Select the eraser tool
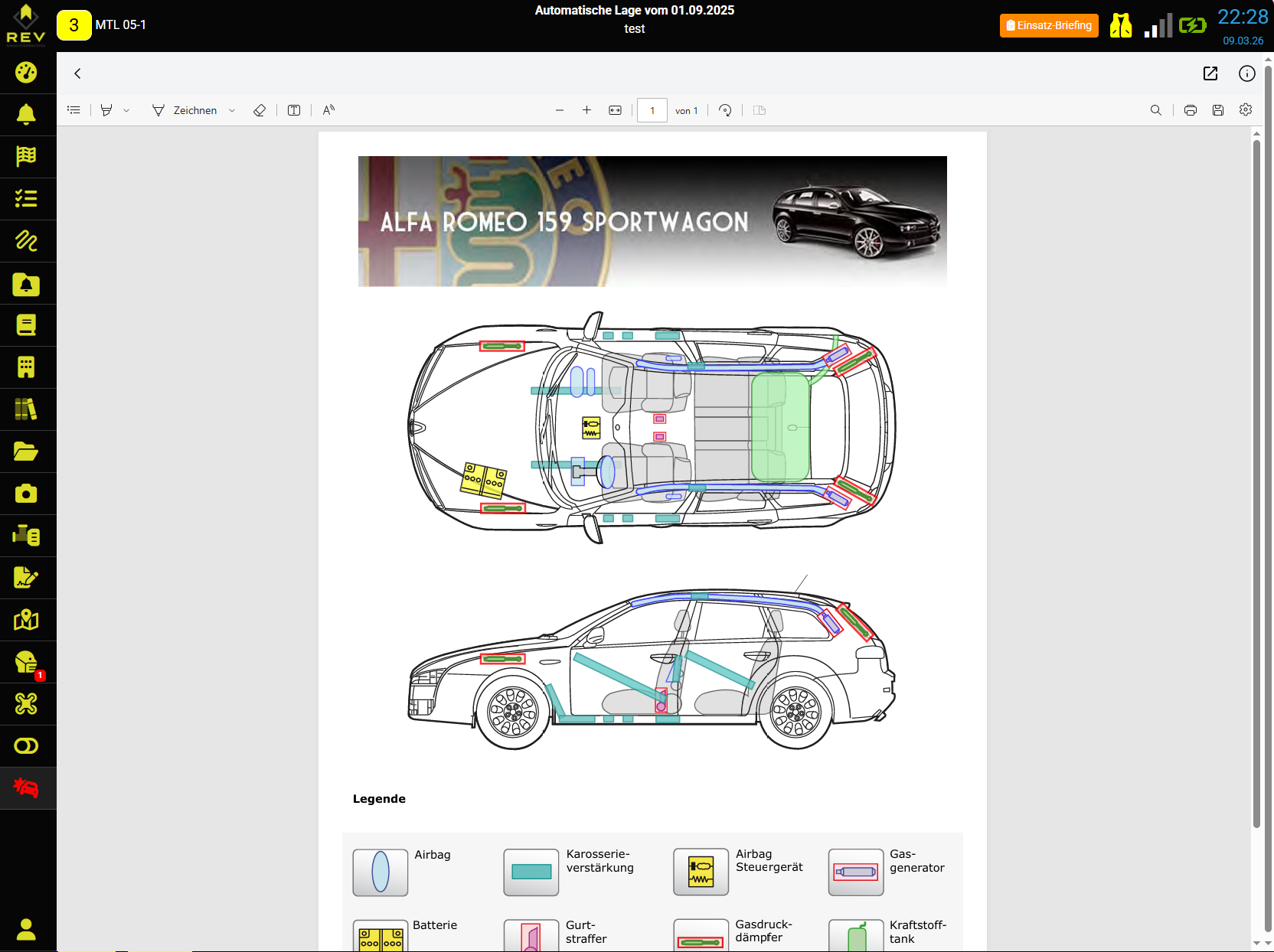This screenshot has height=952, width=1274. pos(260,110)
